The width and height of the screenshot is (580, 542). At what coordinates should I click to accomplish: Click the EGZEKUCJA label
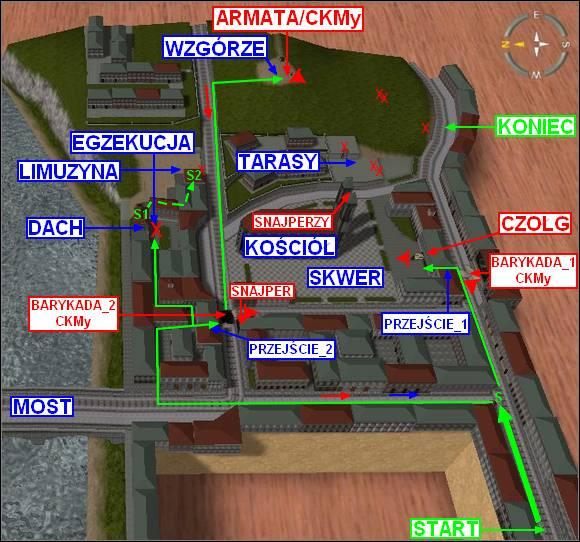[x=132, y=142]
